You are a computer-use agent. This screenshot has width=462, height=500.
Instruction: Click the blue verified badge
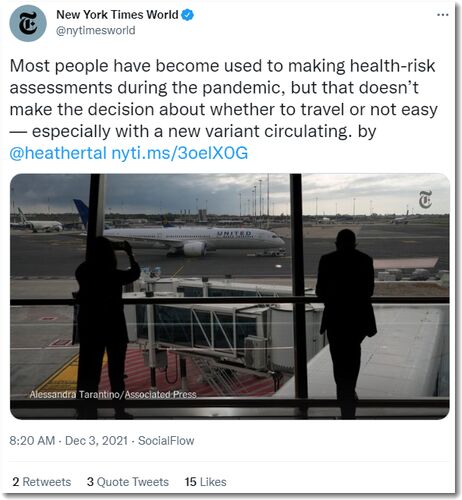tap(188, 15)
